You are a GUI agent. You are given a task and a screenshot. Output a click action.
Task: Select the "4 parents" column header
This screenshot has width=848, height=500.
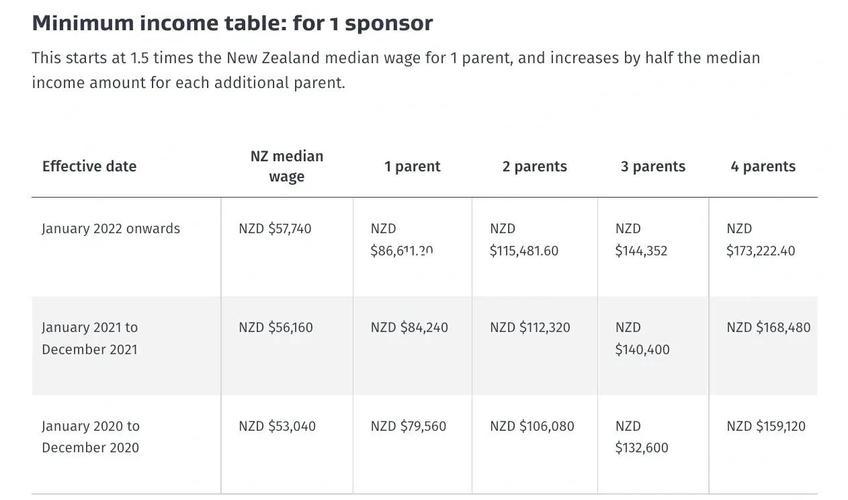pos(763,166)
